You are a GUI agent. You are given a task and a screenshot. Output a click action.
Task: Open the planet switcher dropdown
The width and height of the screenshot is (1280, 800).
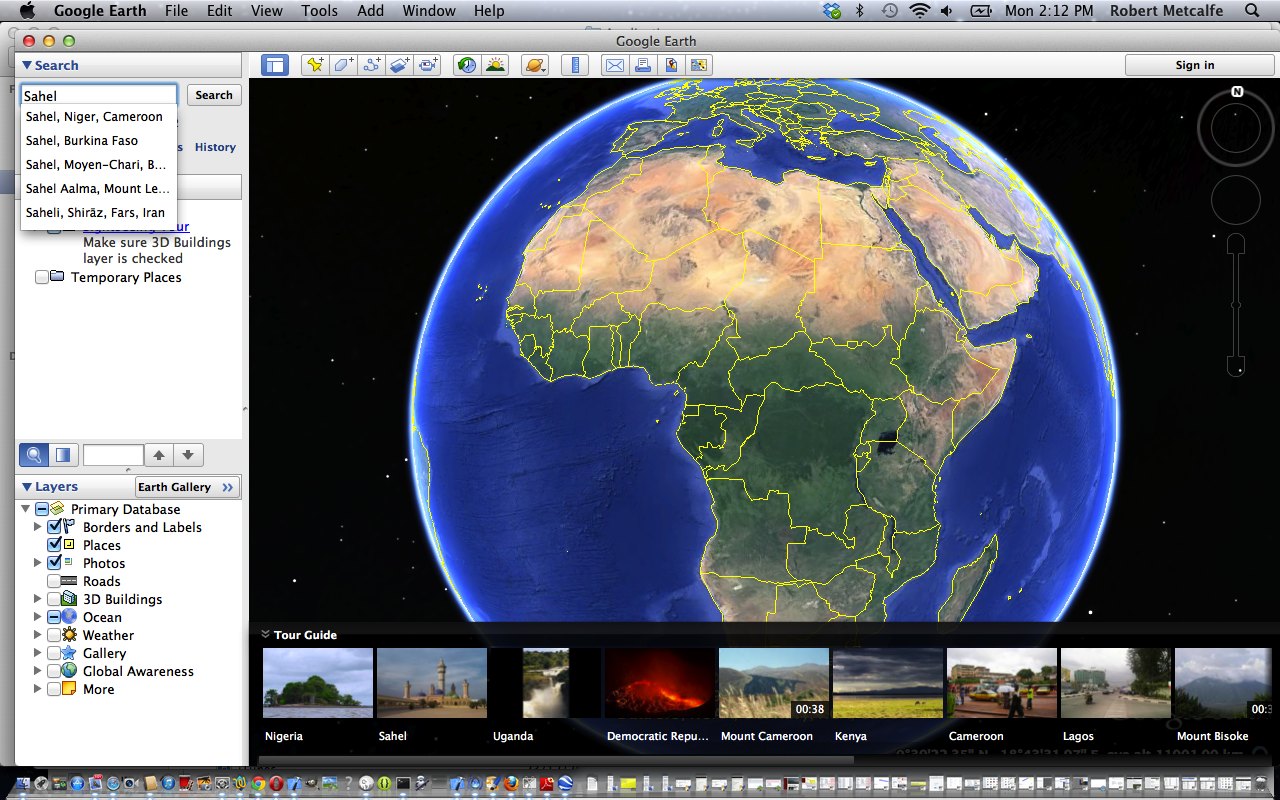(535, 65)
